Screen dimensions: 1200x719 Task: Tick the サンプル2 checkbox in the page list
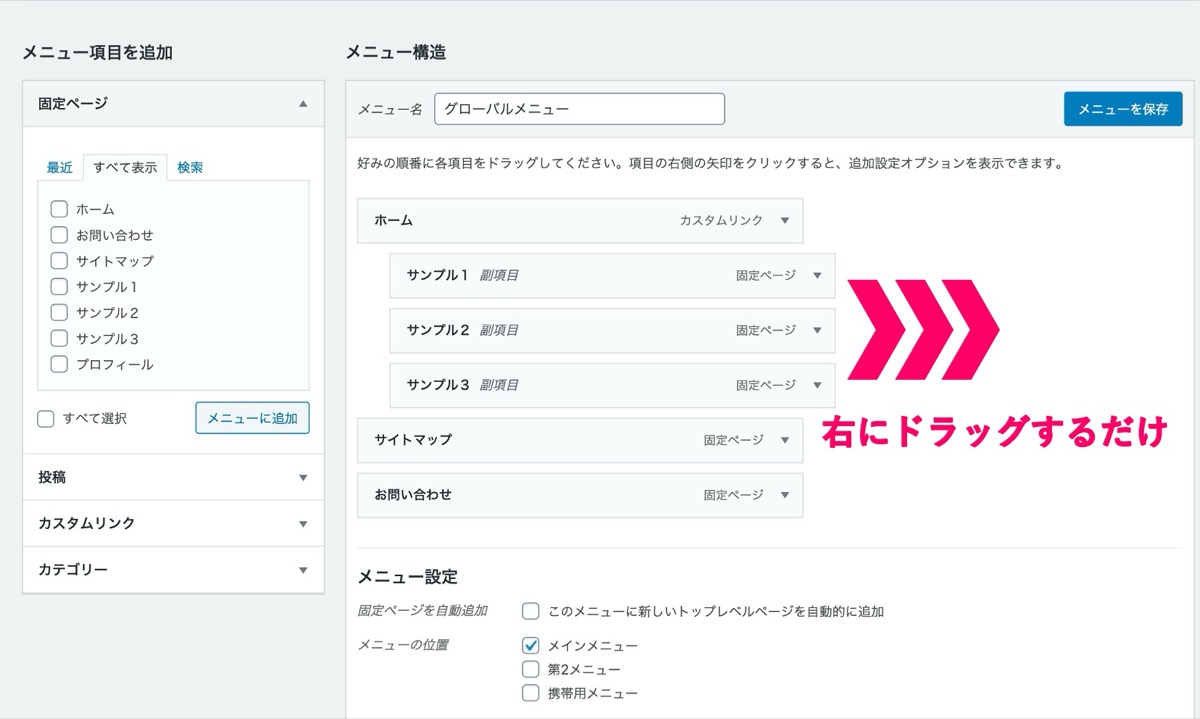(59, 313)
